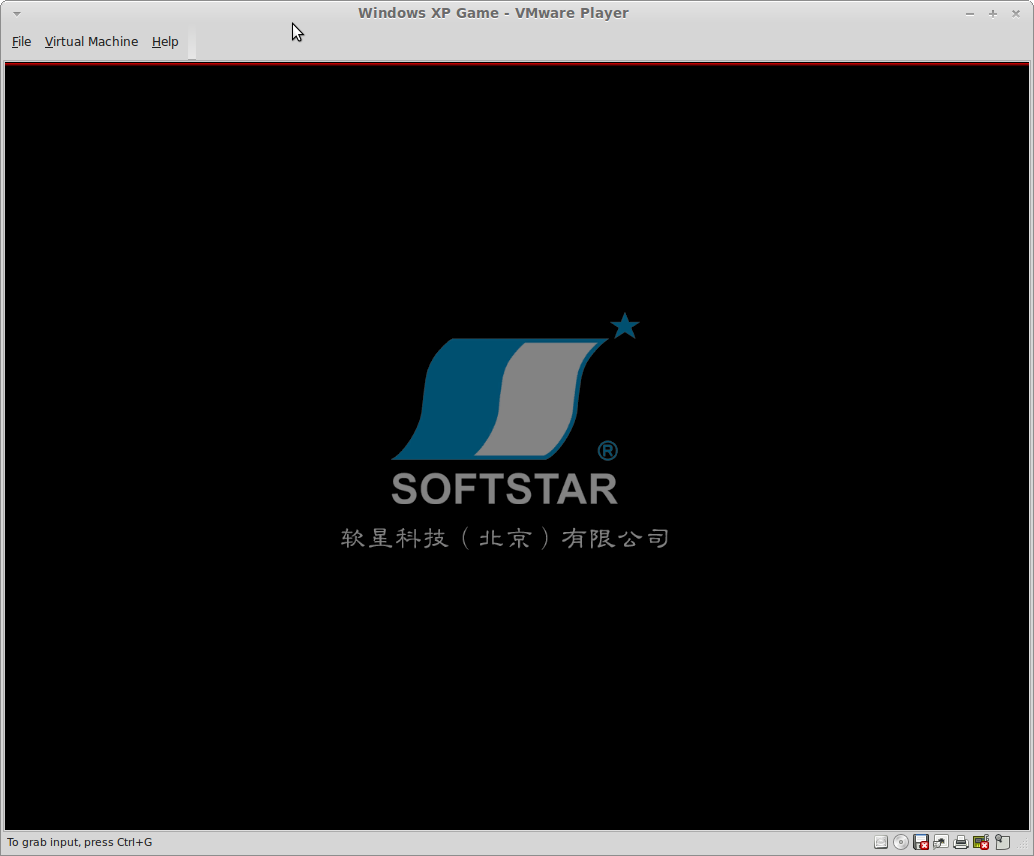Screen dimensions: 1034x856
Task: Open the Virtual Machine menu
Action: click(91, 42)
